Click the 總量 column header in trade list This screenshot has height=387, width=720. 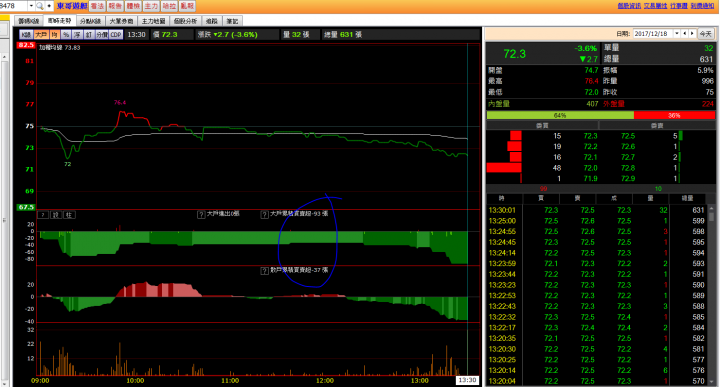click(x=687, y=198)
